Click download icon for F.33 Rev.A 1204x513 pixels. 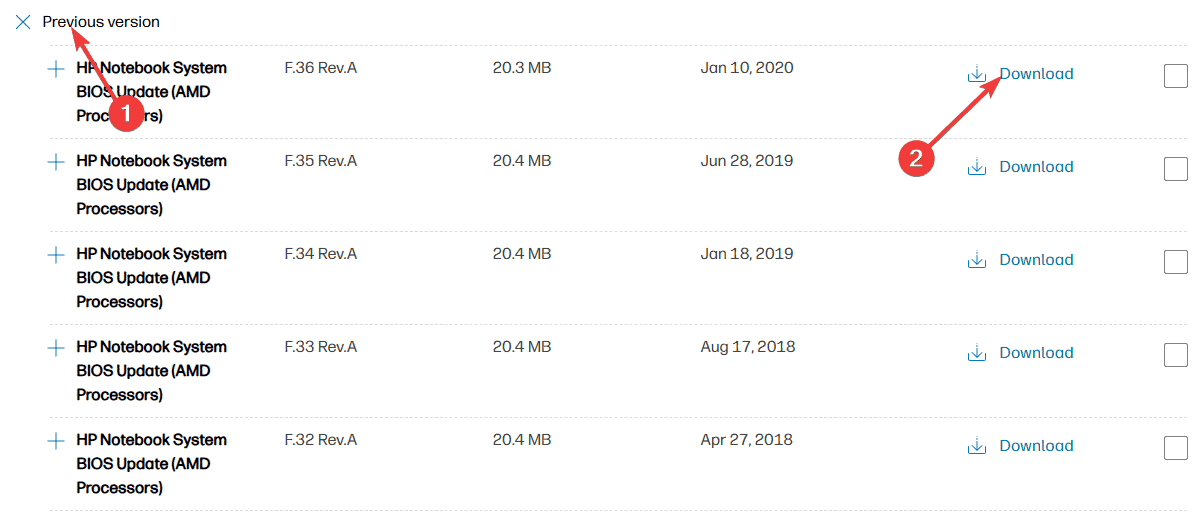click(977, 353)
